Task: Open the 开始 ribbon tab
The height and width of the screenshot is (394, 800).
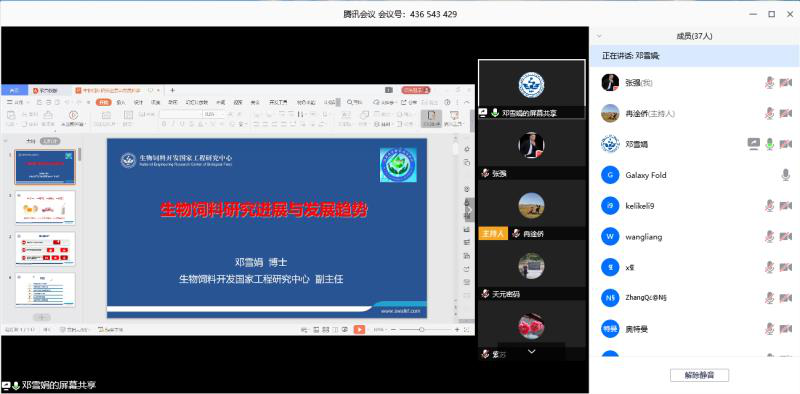Action: point(104,102)
